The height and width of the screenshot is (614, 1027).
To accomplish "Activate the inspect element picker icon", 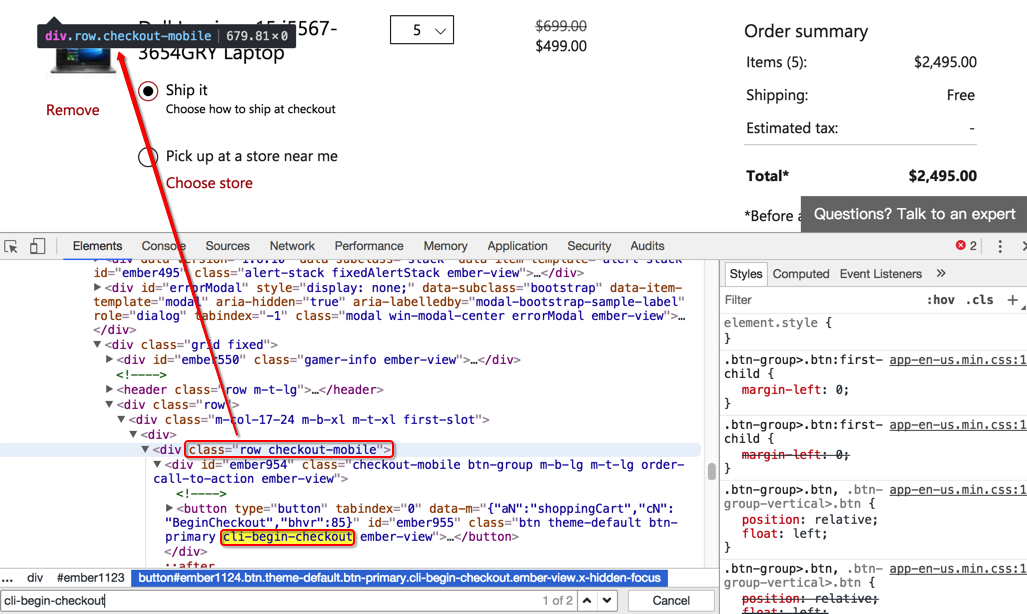I will pyautogui.click(x=11, y=246).
